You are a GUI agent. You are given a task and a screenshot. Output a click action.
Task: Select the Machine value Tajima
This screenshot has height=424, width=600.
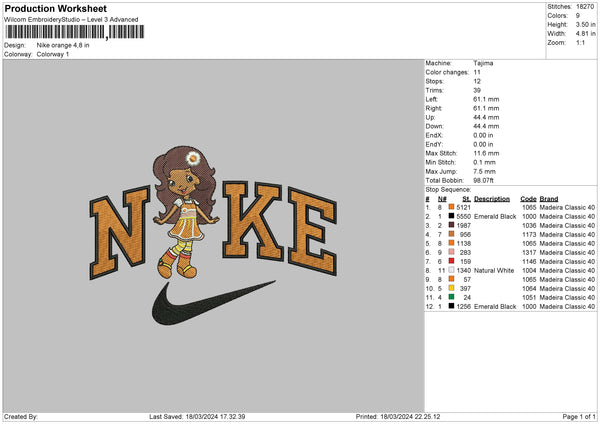(x=483, y=63)
